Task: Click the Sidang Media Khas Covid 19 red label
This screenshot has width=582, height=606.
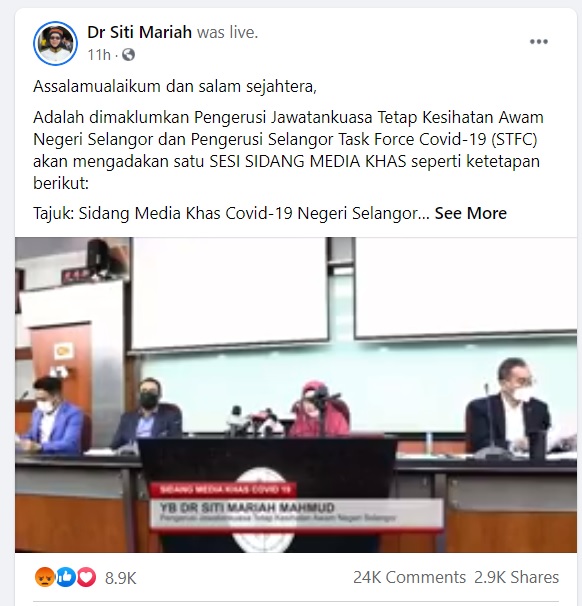Action: tap(223, 489)
